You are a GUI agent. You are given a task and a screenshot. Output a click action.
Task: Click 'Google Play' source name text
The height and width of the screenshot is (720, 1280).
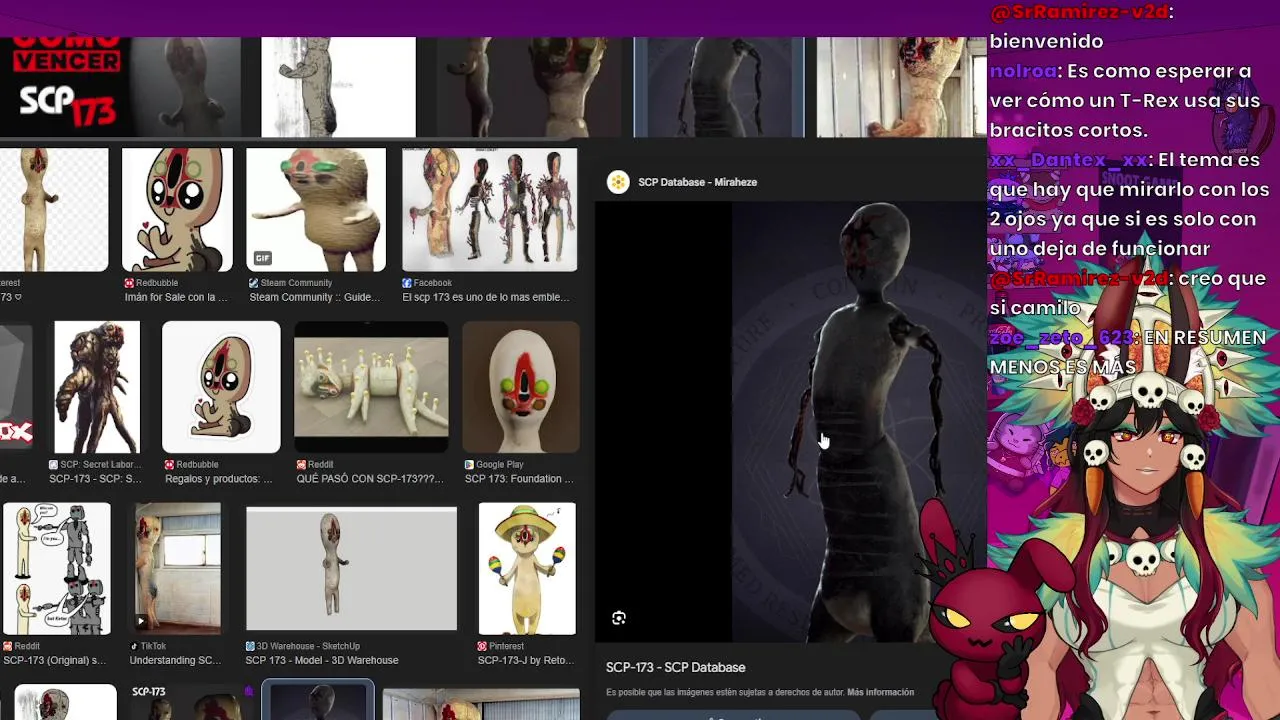click(500, 465)
